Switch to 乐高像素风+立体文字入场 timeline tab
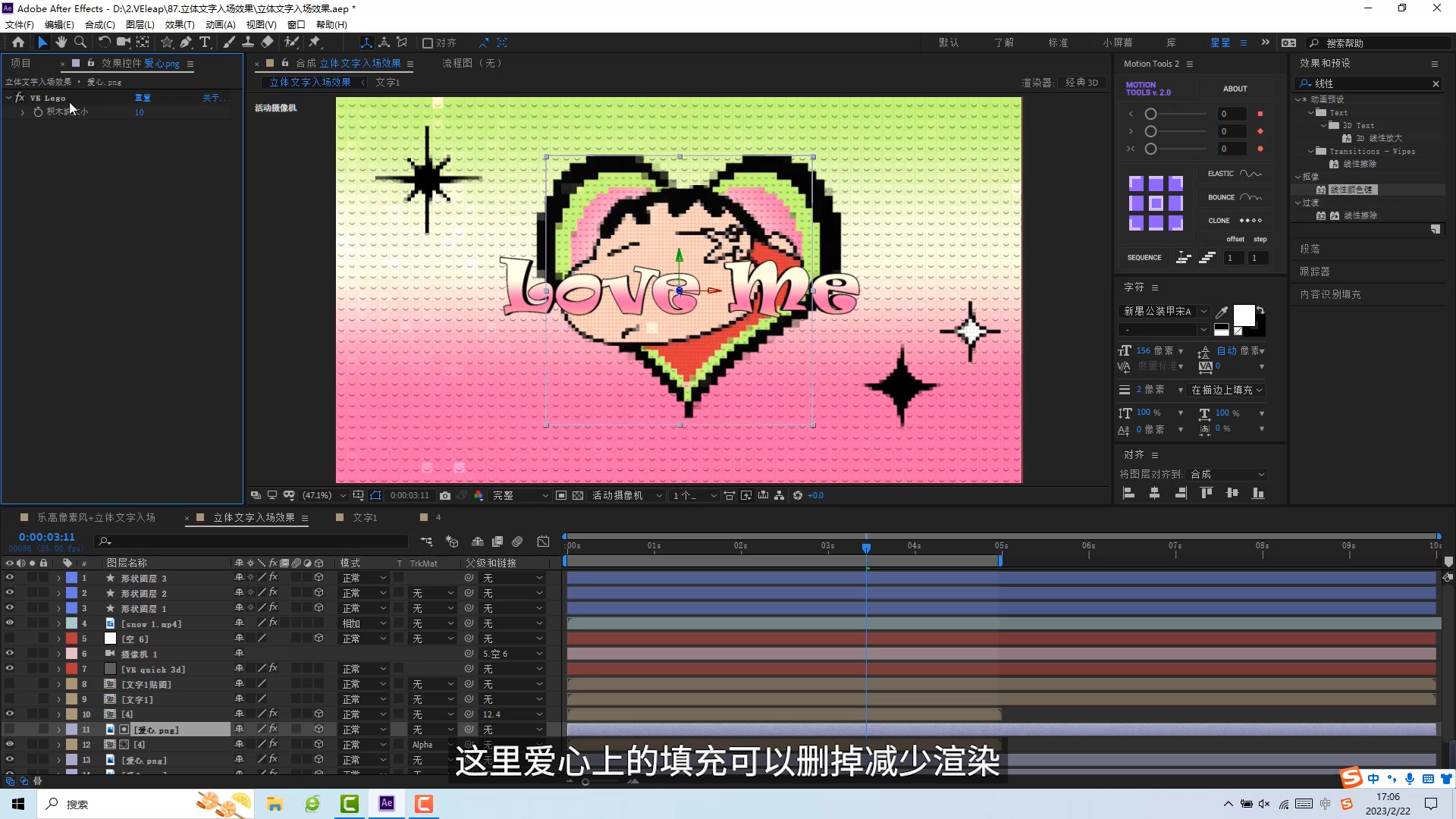Viewport: 1456px width, 819px height. coord(96,517)
